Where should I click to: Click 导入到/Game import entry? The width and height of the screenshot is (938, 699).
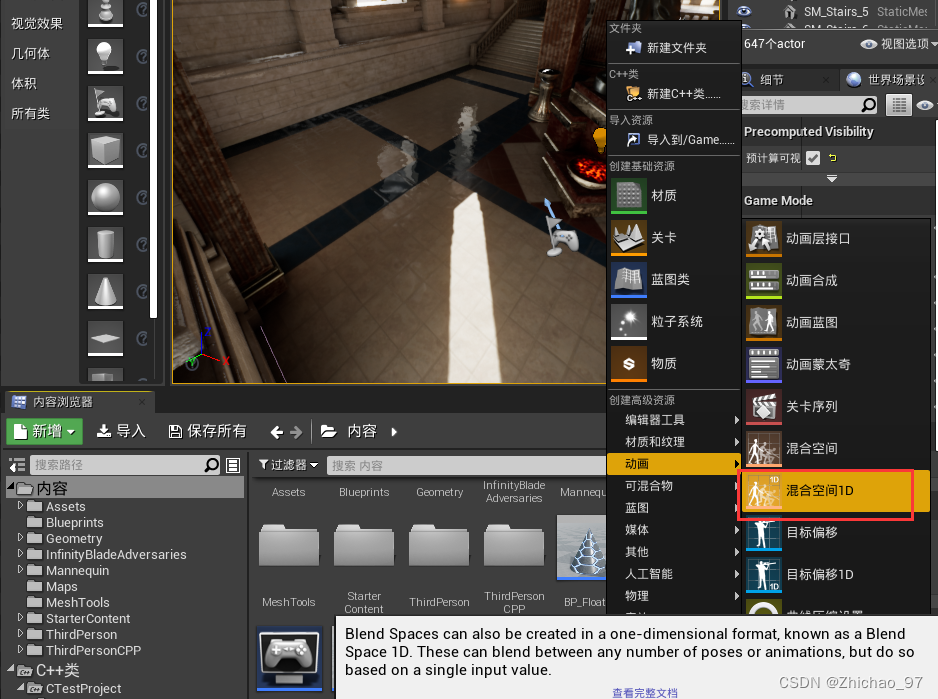point(674,140)
